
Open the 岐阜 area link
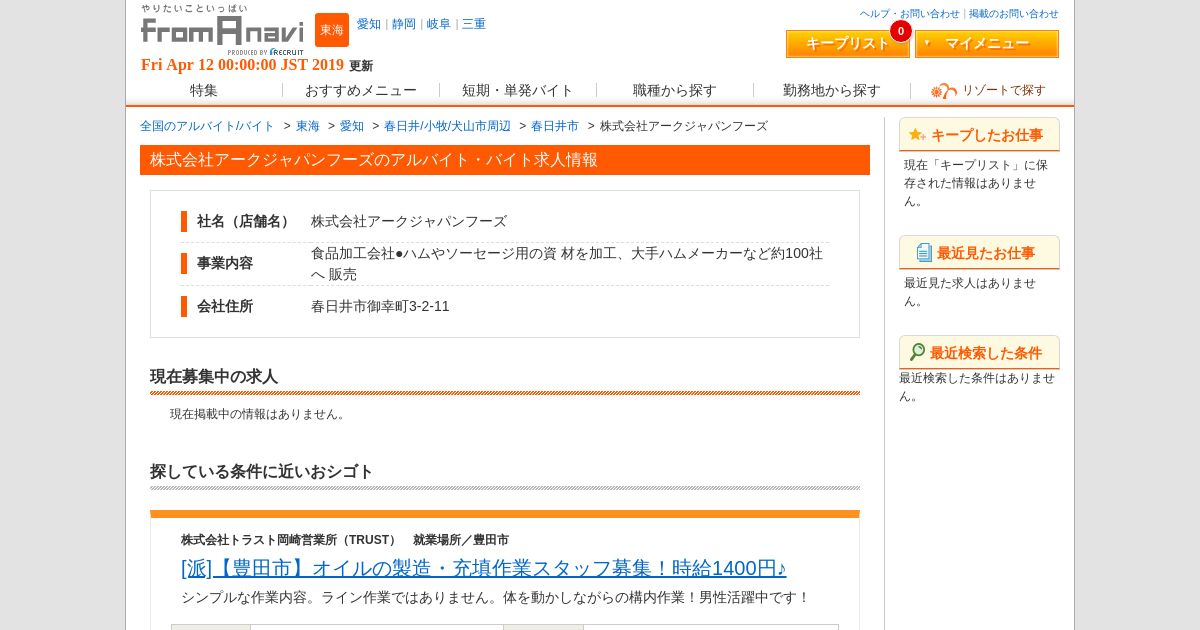(439, 24)
